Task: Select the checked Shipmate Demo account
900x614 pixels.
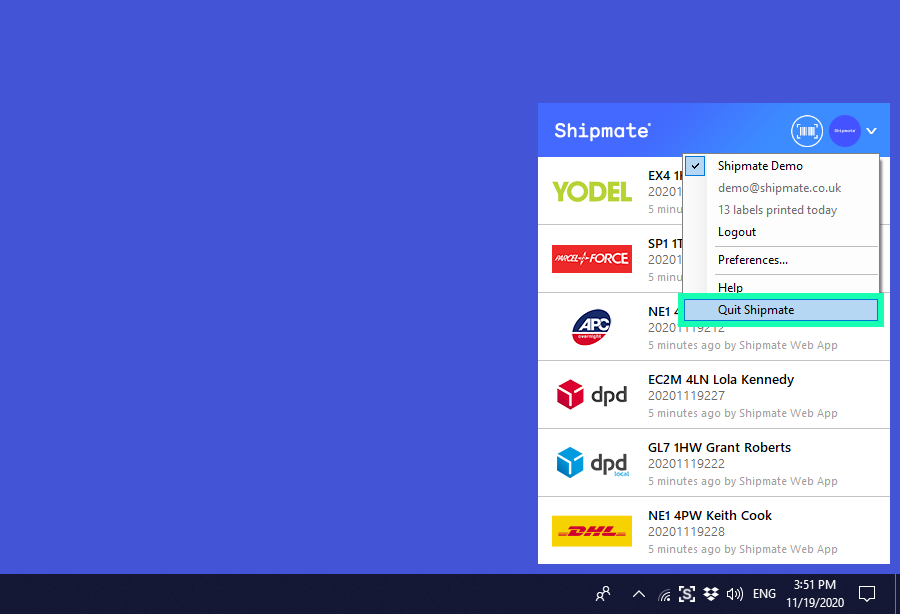Action: [x=781, y=166]
